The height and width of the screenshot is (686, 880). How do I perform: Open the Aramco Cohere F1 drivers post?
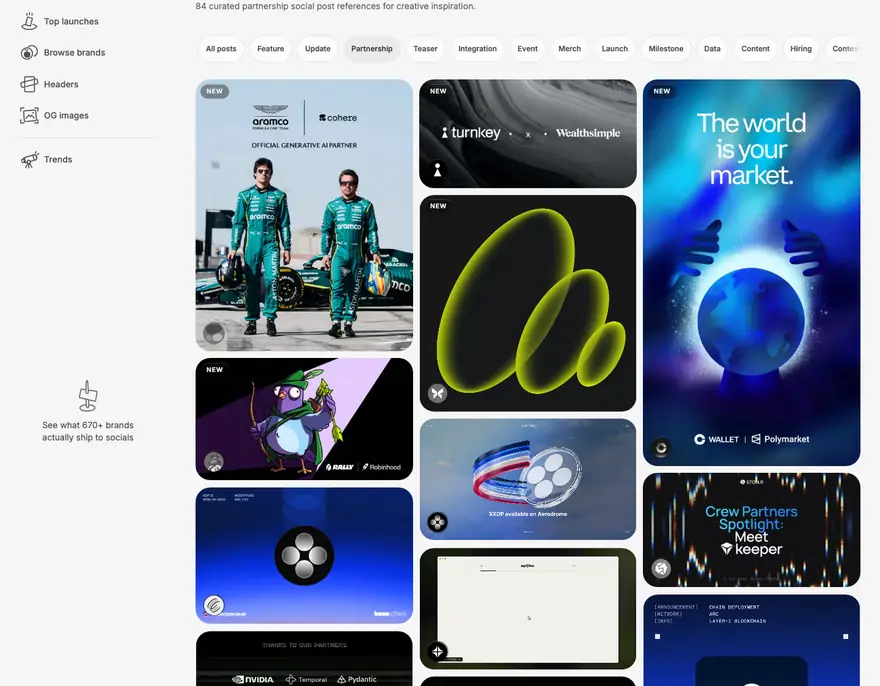coord(304,216)
